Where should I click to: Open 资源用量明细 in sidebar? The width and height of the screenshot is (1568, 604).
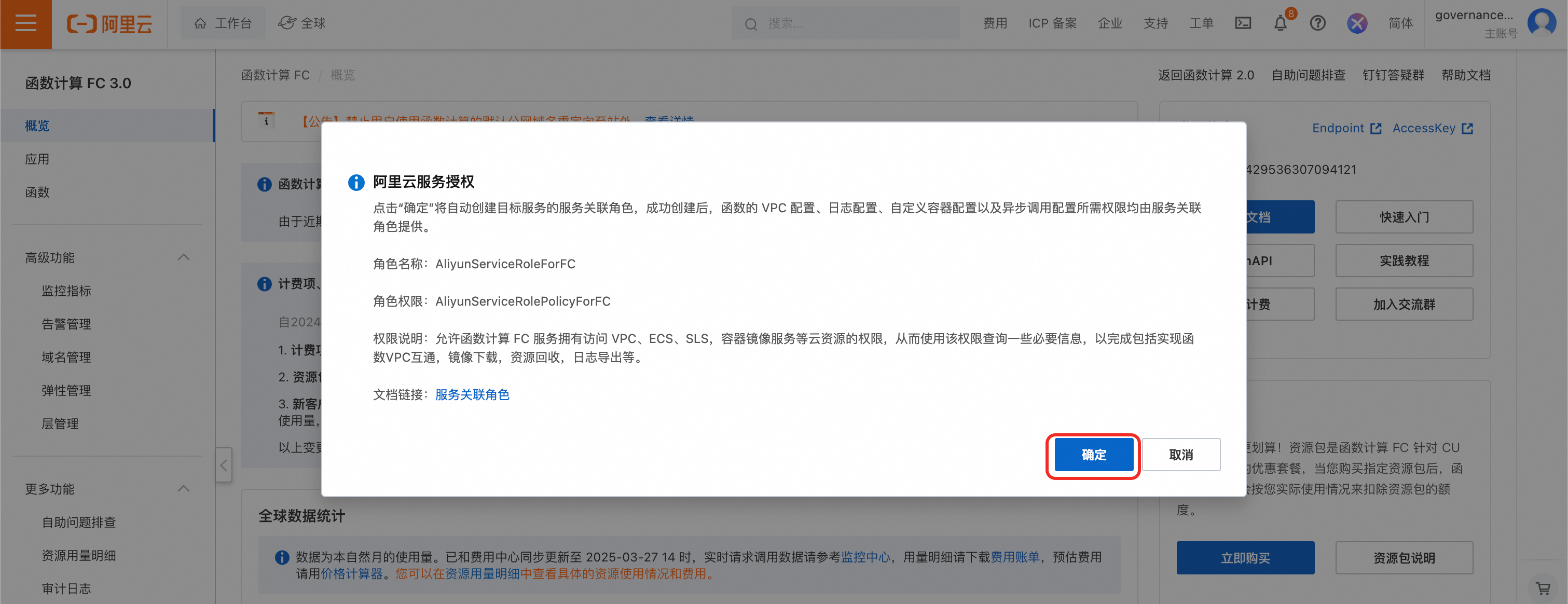tap(78, 555)
